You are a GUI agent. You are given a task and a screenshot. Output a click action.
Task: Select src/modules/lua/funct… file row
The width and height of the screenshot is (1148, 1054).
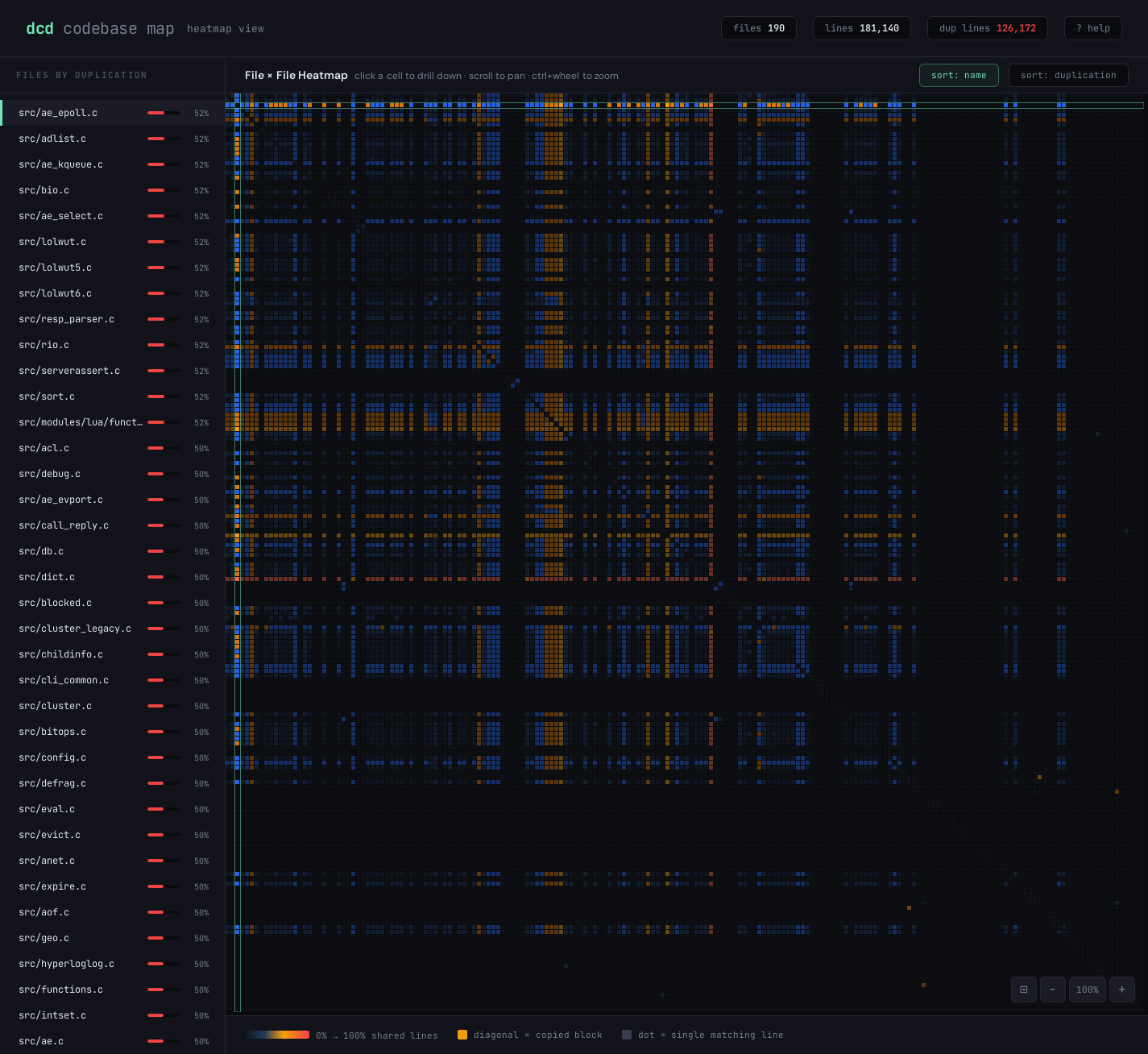[x=113, y=422]
